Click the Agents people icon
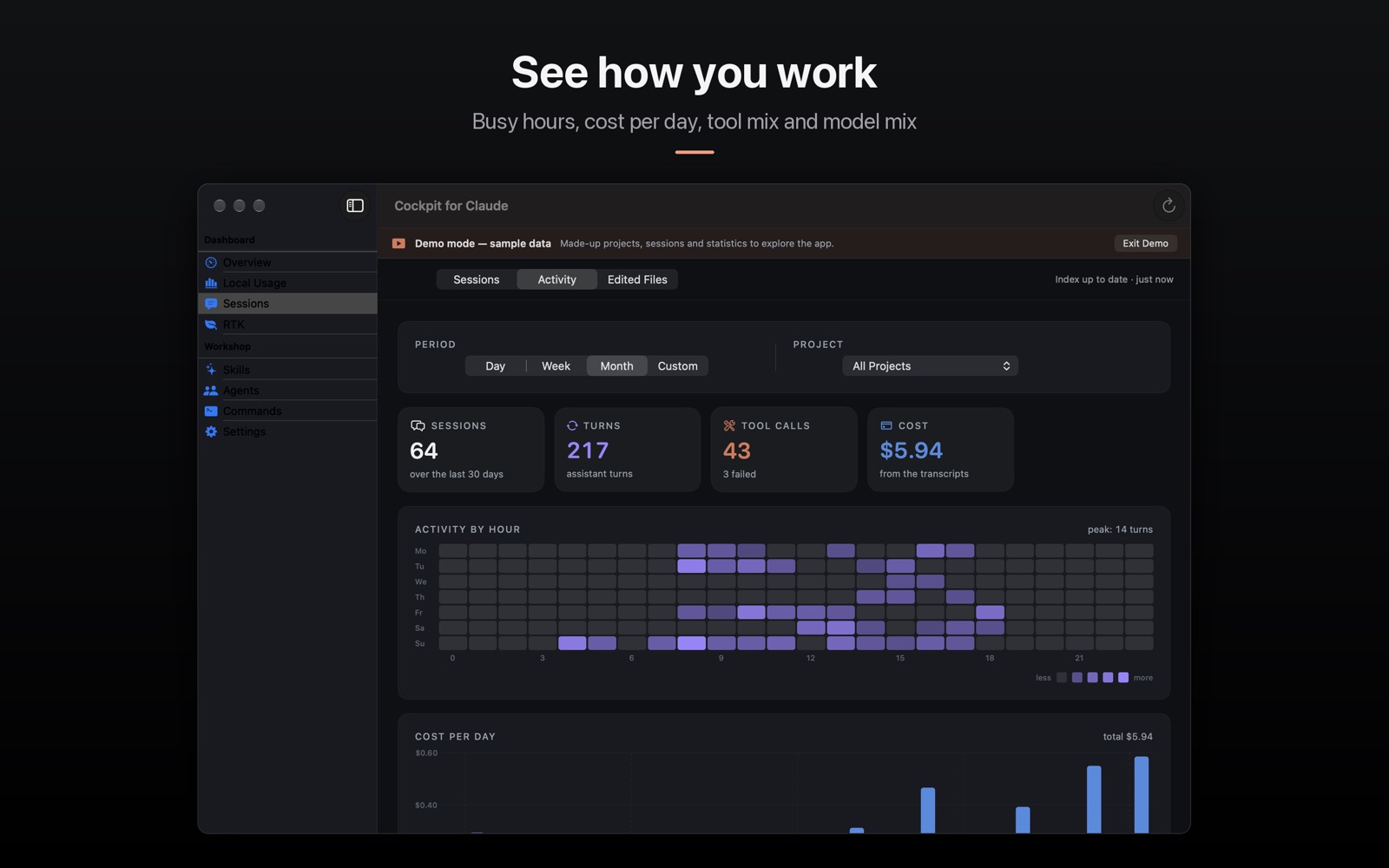 [x=211, y=391]
